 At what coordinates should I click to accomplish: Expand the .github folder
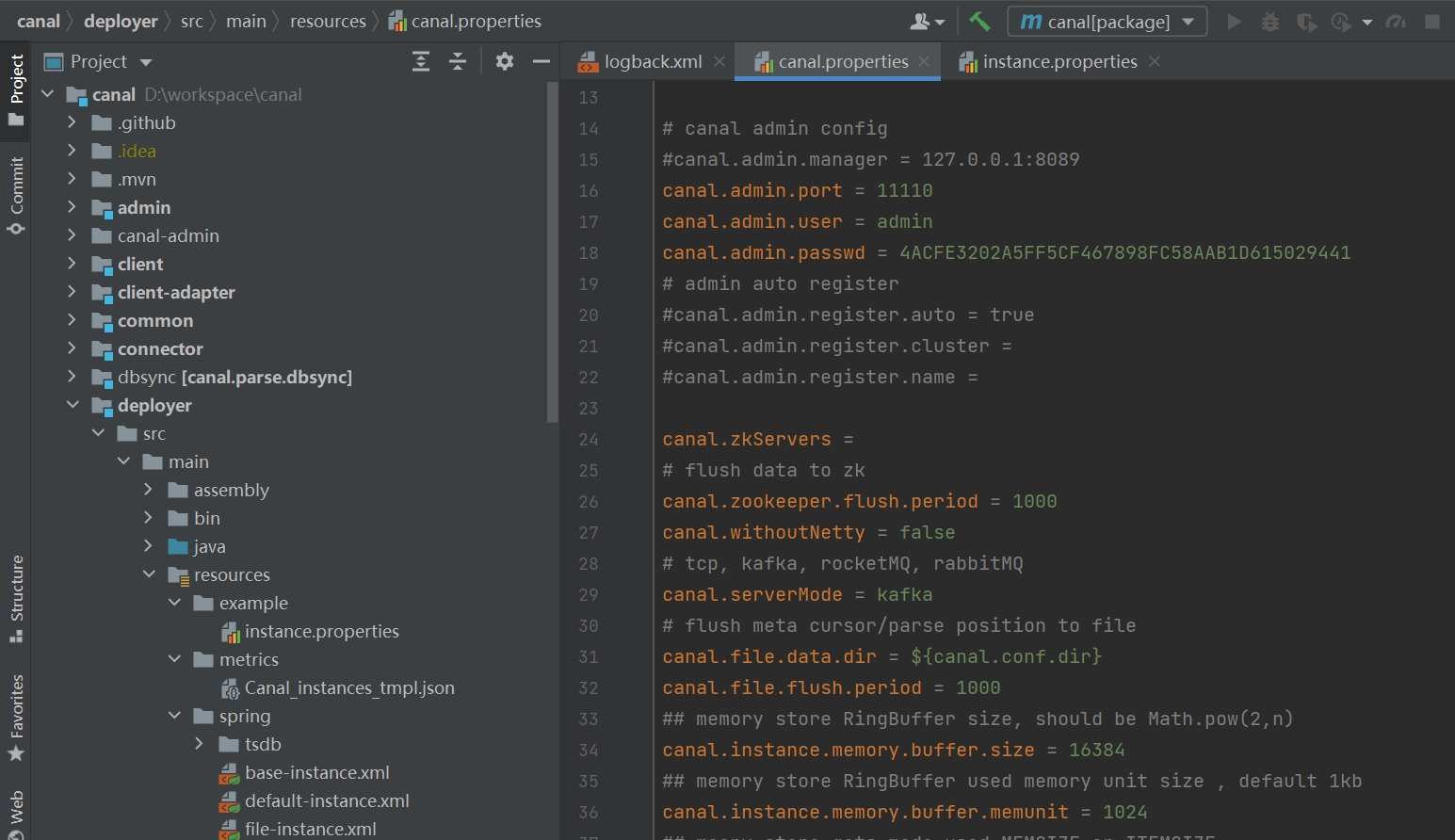point(72,122)
